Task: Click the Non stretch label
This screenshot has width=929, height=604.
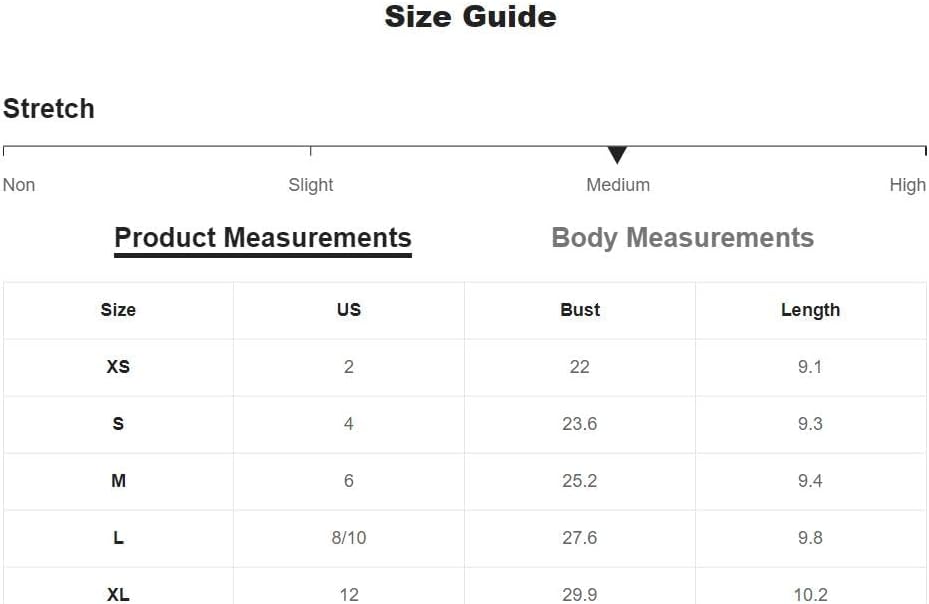Action: coord(19,185)
